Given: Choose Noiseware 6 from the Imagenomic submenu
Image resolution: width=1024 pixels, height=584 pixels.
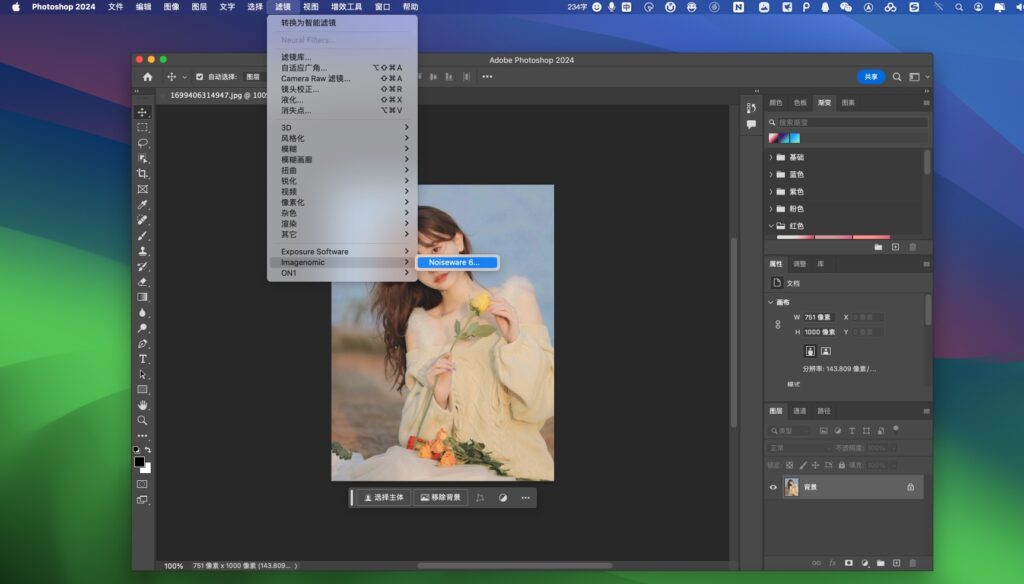Looking at the screenshot, I should pos(456,262).
